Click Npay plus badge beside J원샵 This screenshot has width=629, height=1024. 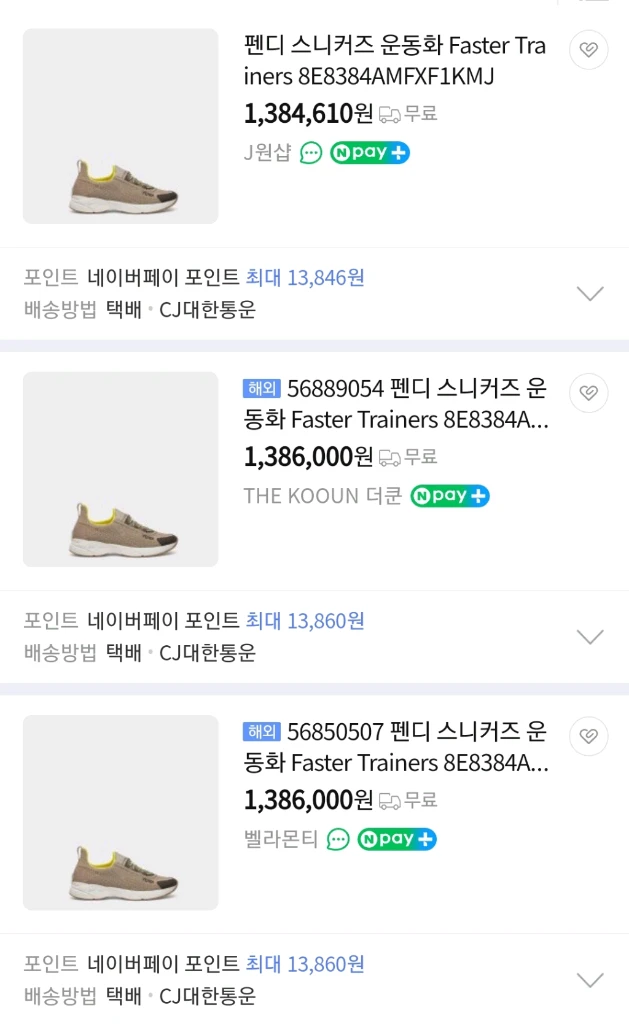coord(370,153)
